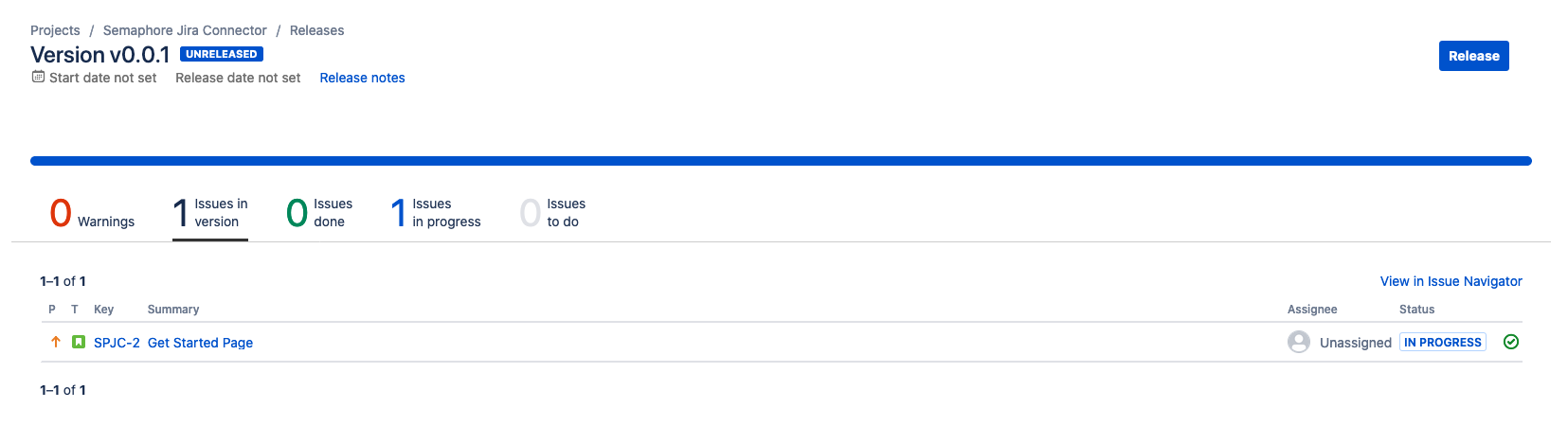Viewport: 1568px width, 426px height.
Task: Click the UNRELEASED status badge
Action: pos(222,54)
